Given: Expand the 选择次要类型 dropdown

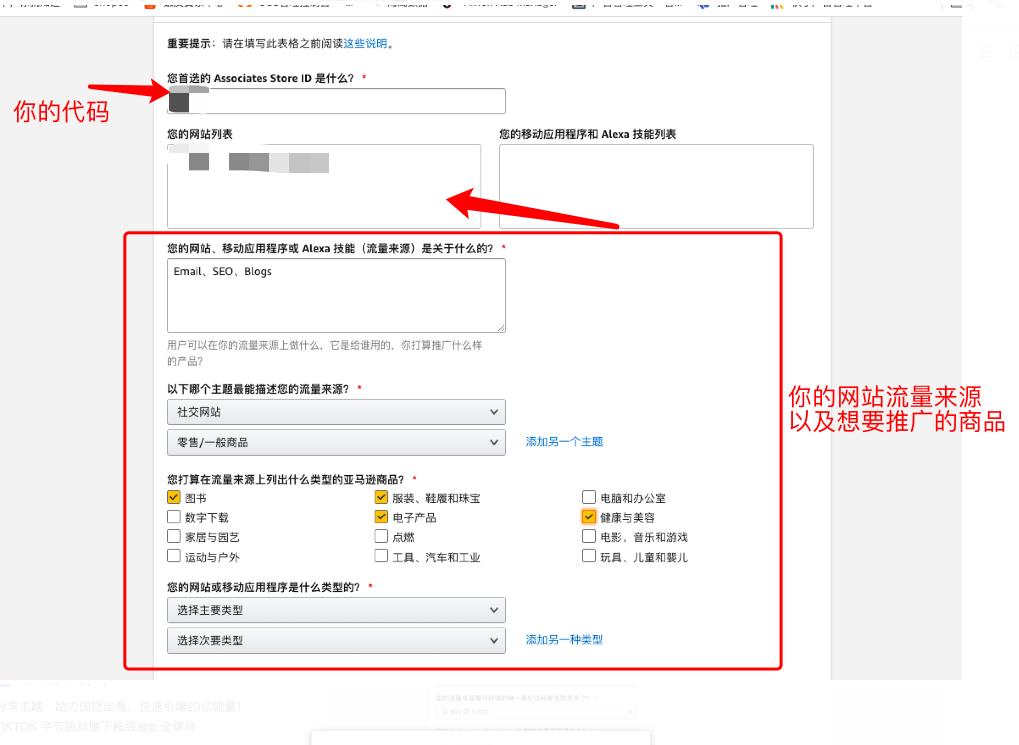Looking at the screenshot, I should pyautogui.click(x=336, y=640).
